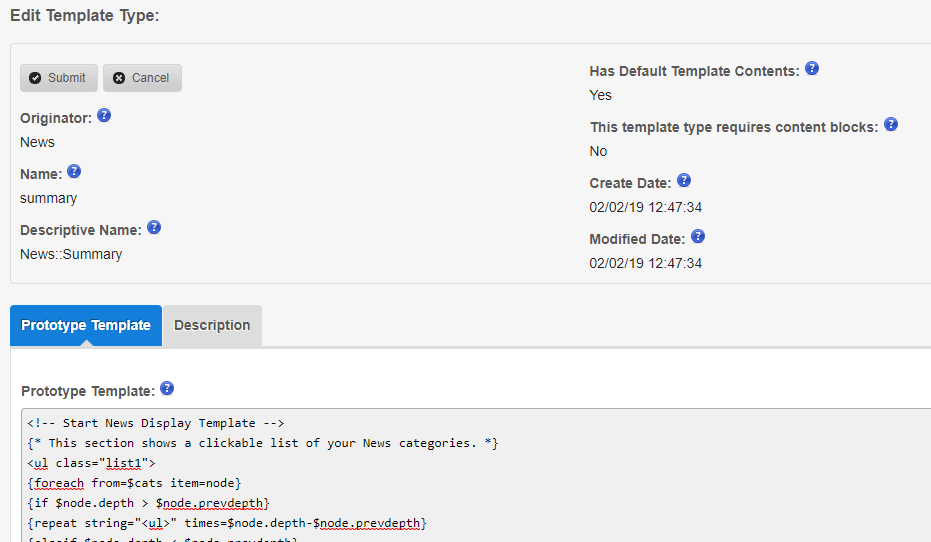
Task: Select the Prototype Template tab
Action: tap(86, 326)
